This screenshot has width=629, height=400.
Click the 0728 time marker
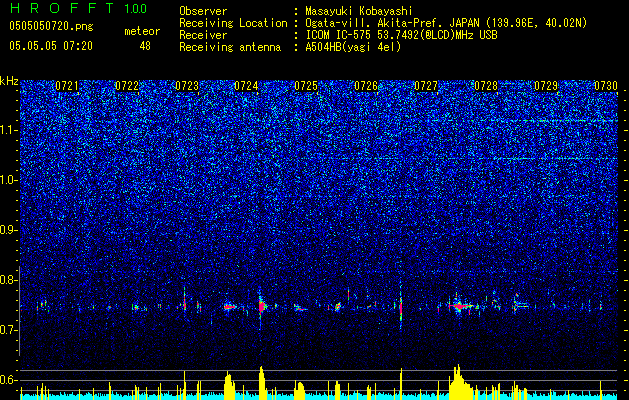pos(486,86)
